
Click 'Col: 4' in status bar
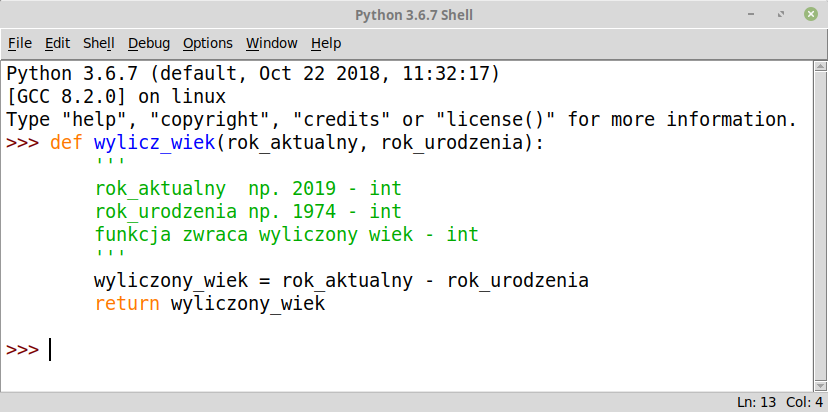pos(804,402)
